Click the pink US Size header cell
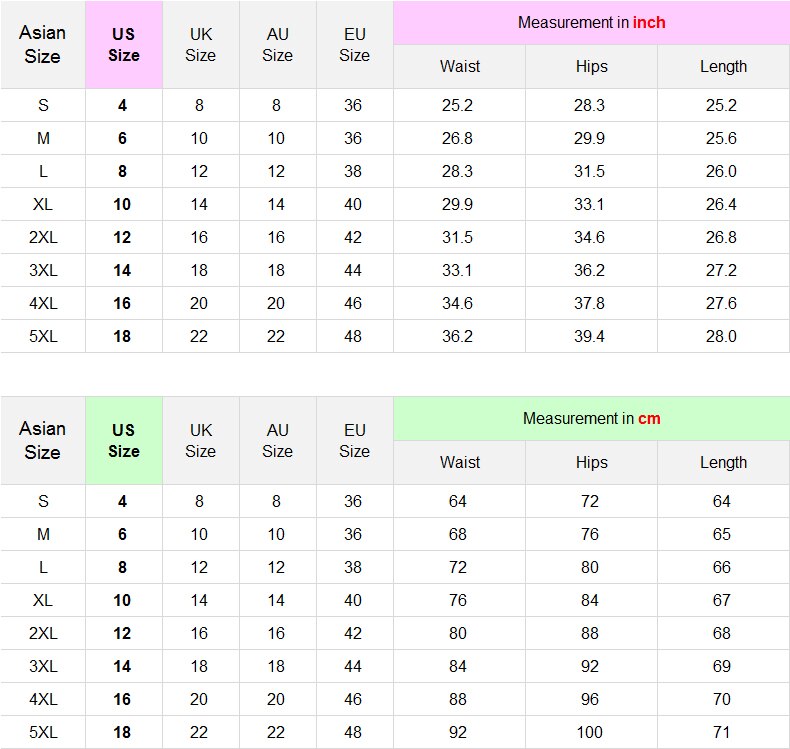Image resolution: width=790 pixels, height=749 pixels. 124,45
